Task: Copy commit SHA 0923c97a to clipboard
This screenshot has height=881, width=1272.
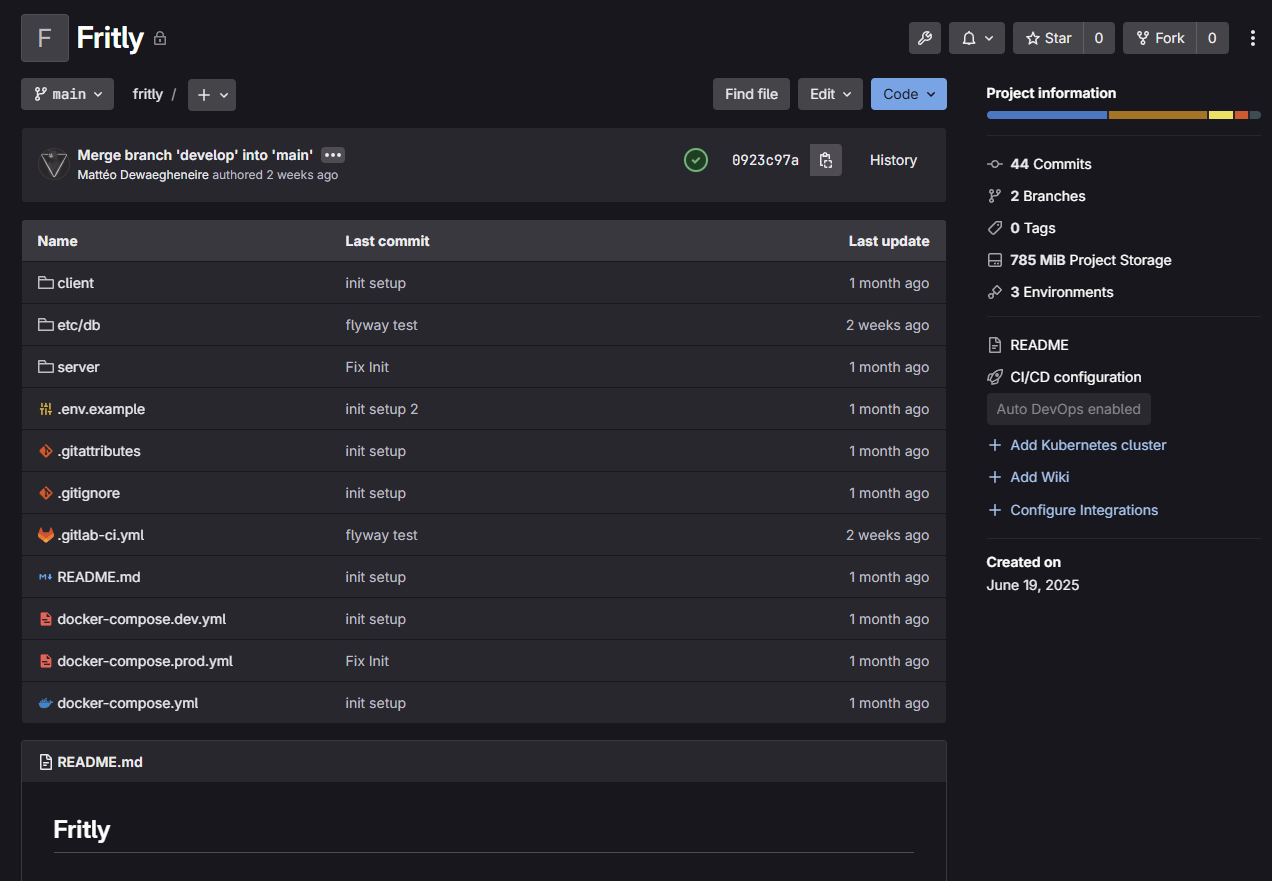Action: coord(826,160)
